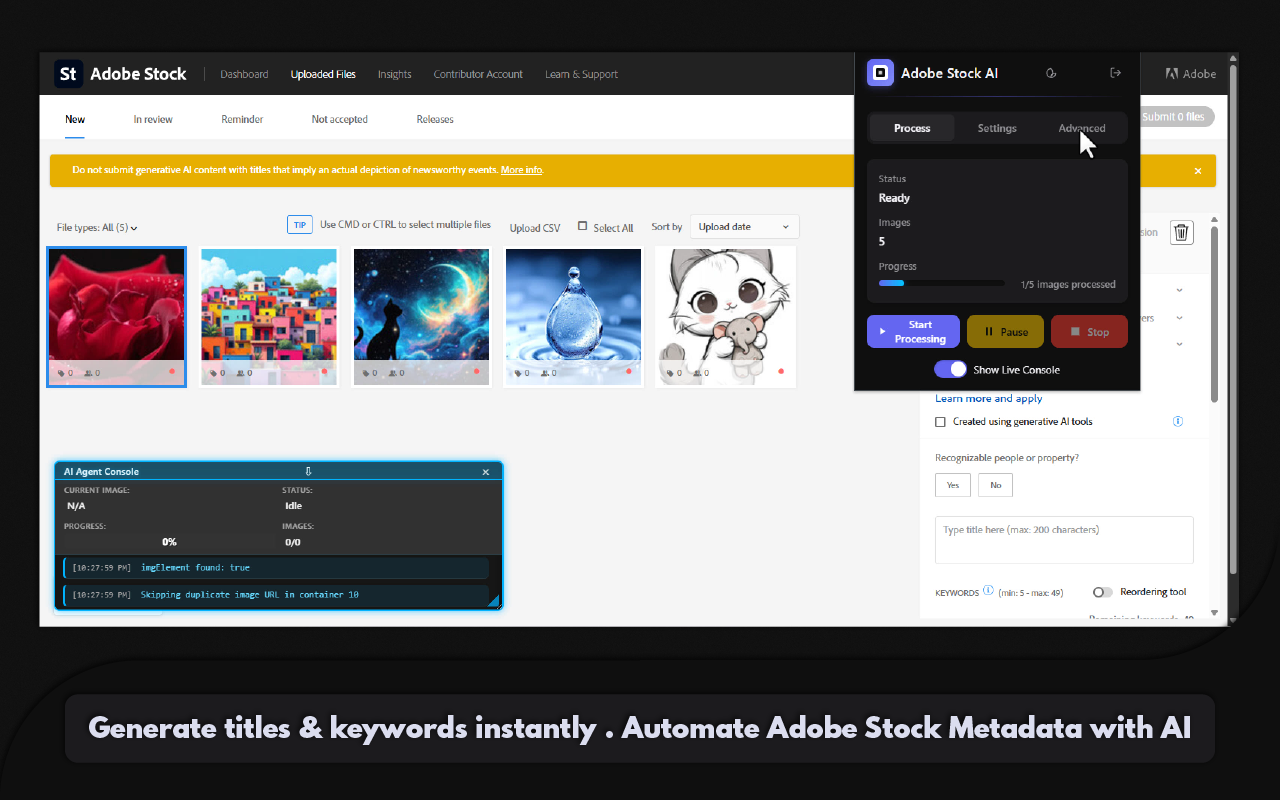
Task: Open the More info link in banner
Action: click(522, 170)
